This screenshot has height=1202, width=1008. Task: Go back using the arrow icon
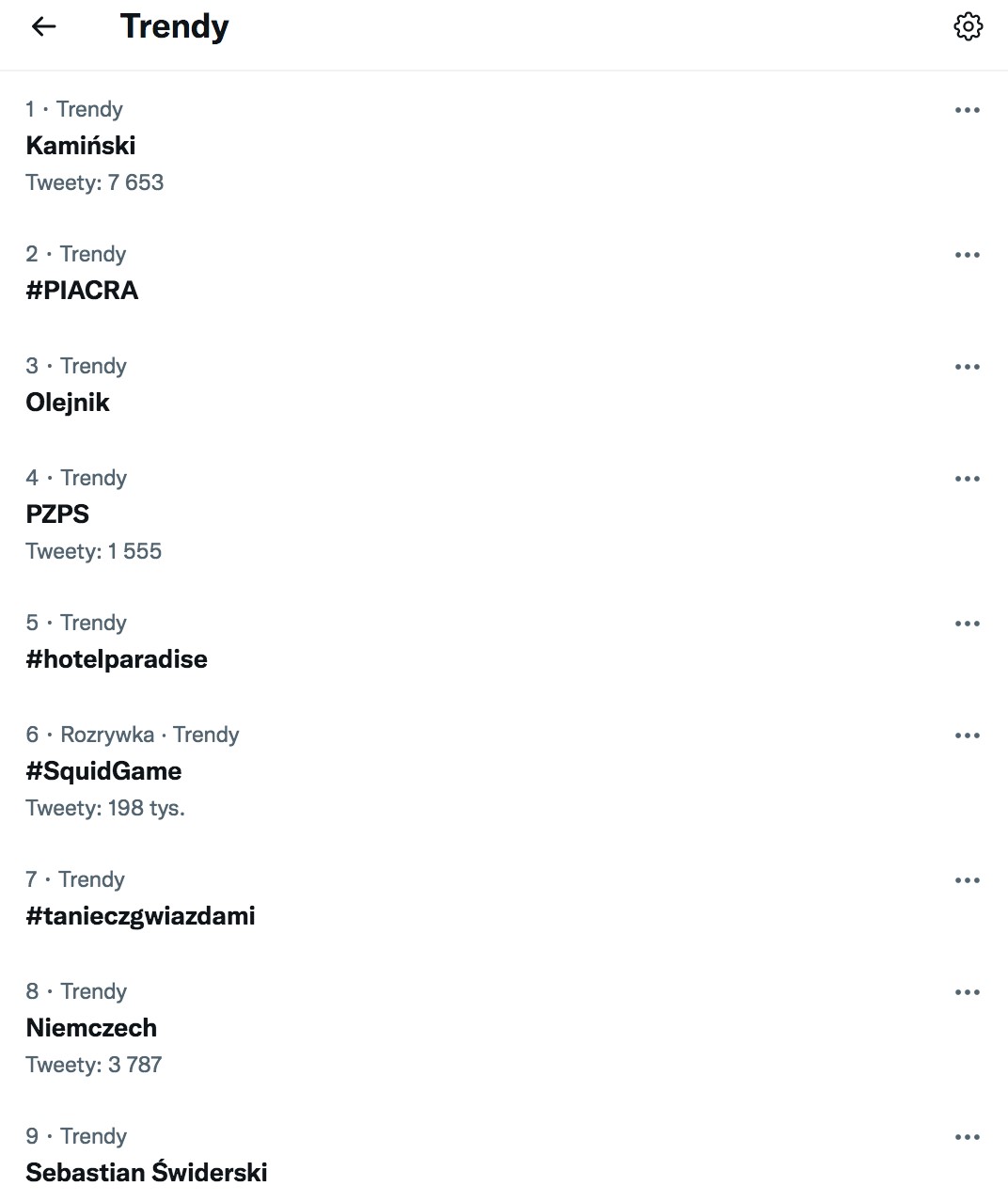click(44, 27)
